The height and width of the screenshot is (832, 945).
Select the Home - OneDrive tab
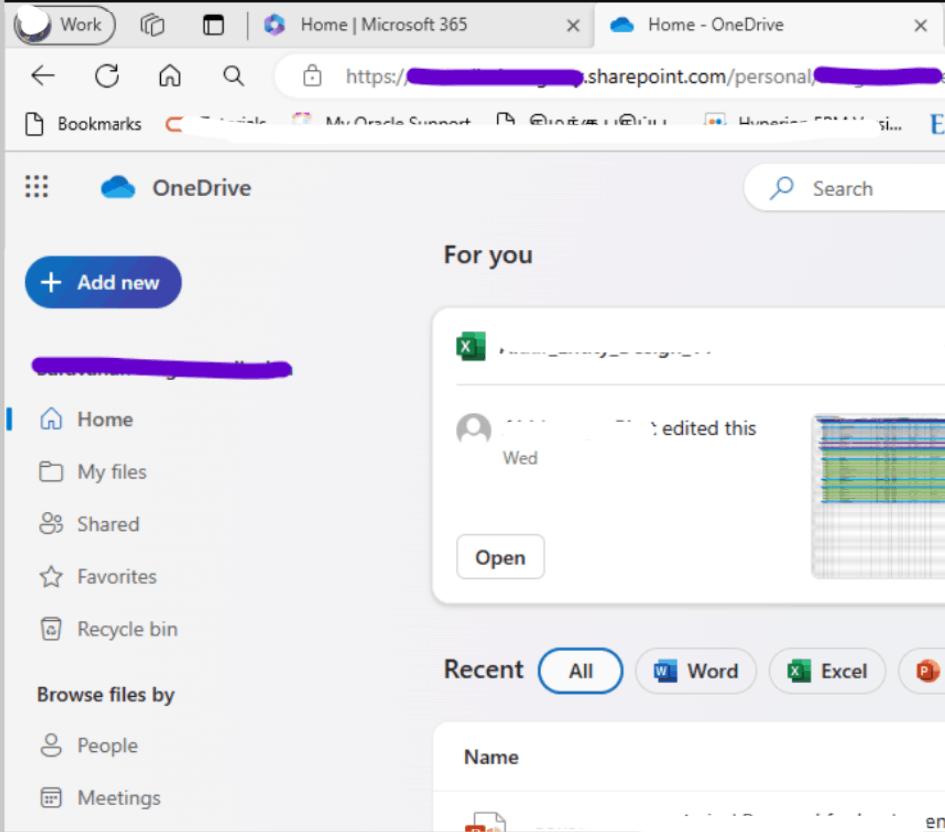(715, 25)
